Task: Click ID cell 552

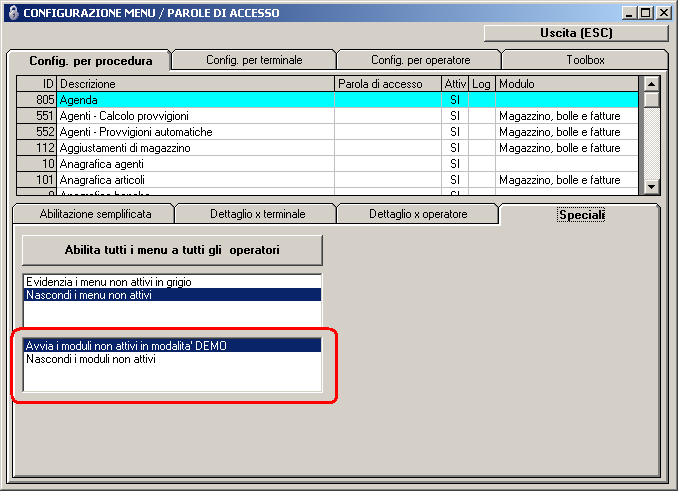Action: click(x=37, y=132)
